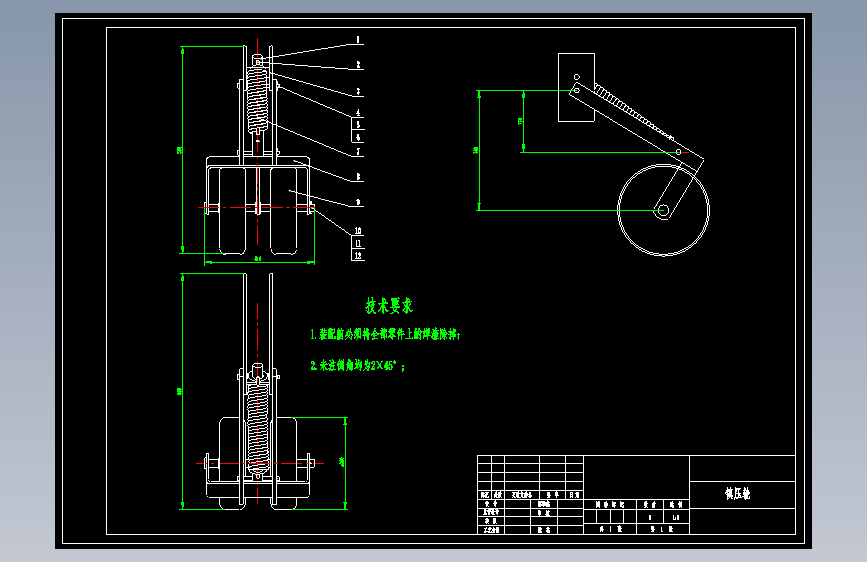The image size is (867, 562).
Task: Click the '镇压轮' title block name
Action: pos(738,493)
